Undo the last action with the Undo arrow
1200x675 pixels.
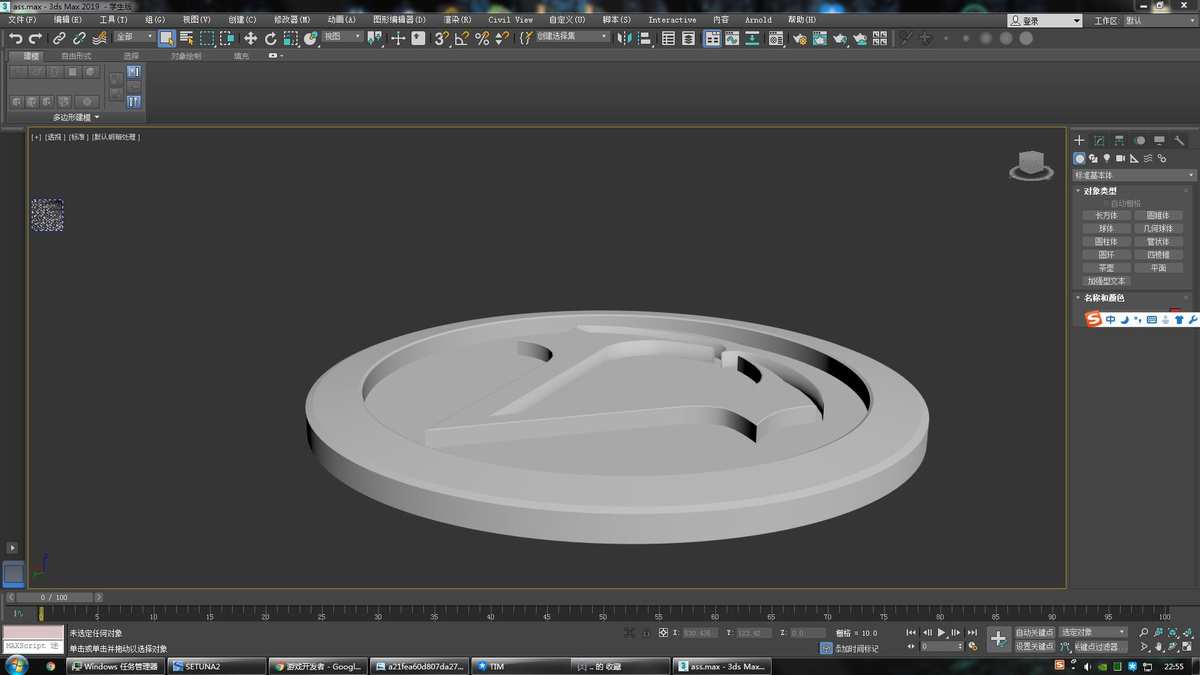point(16,38)
